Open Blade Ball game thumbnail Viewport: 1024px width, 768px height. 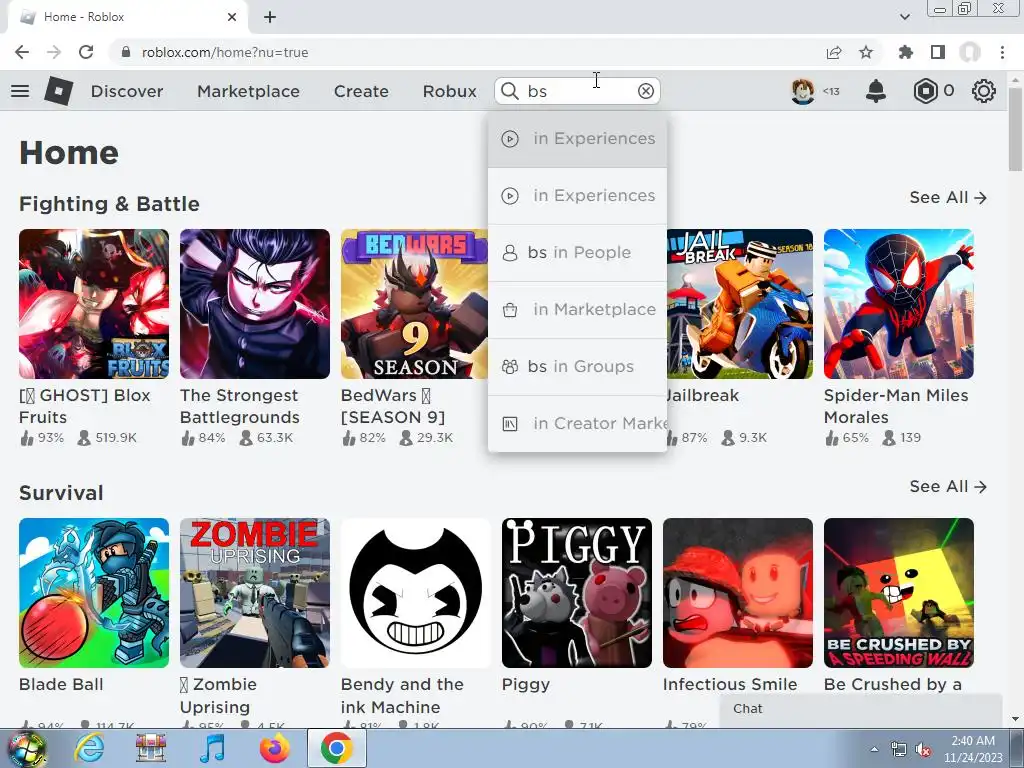[94, 593]
